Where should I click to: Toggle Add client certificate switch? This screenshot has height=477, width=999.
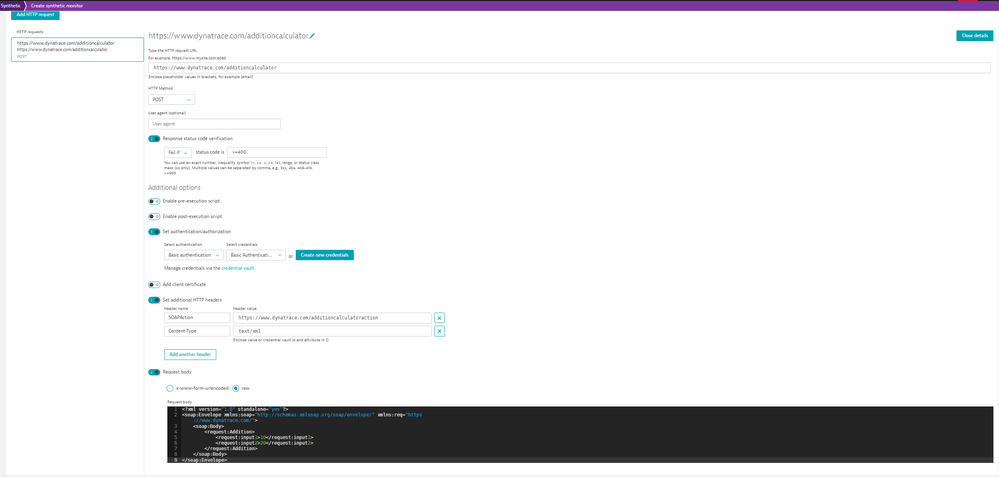pyautogui.click(x=154, y=284)
